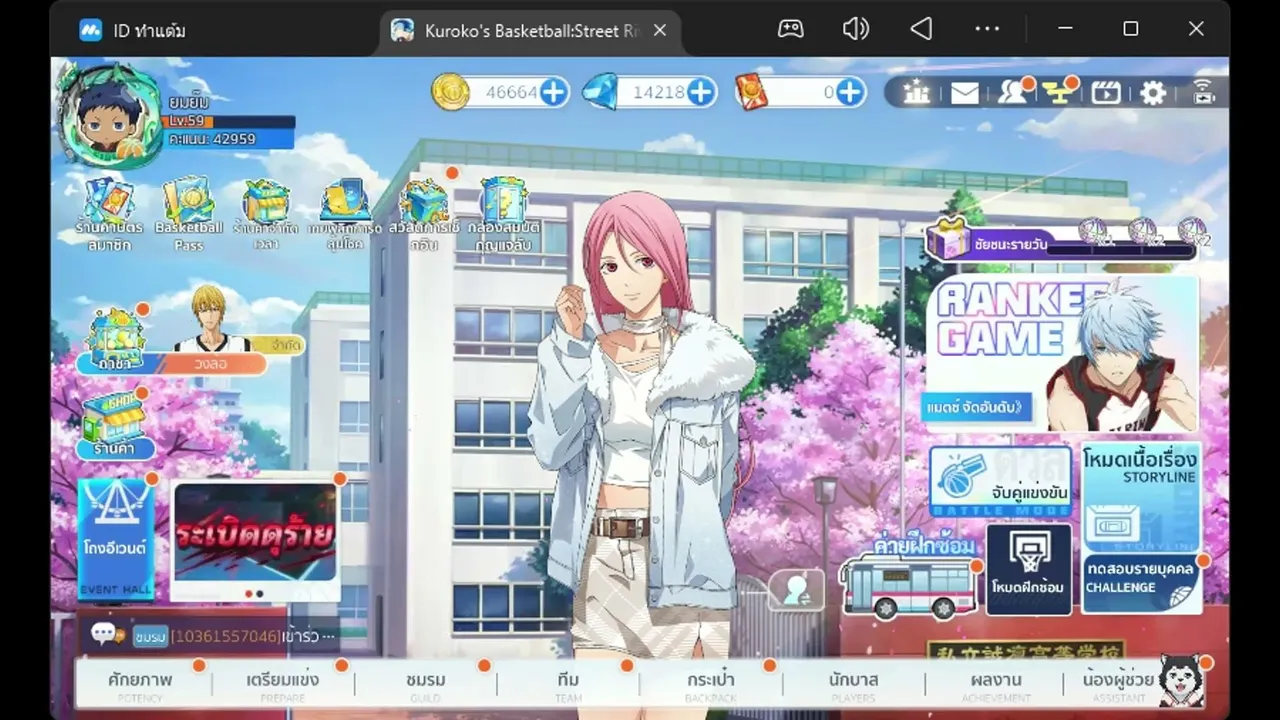Open the ร้านค้า shop icon
Image resolution: width=1280 pixels, height=720 pixels.
pyautogui.click(x=114, y=424)
